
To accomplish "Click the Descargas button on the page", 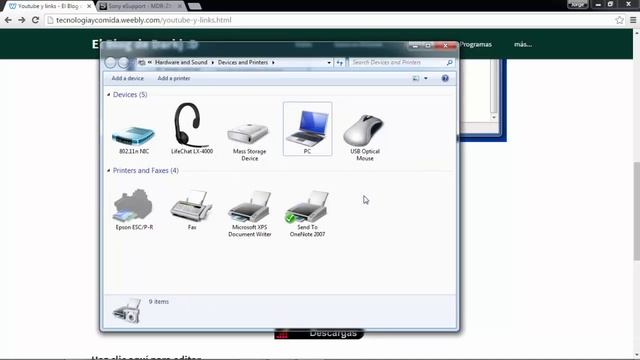I will (319, 333).
